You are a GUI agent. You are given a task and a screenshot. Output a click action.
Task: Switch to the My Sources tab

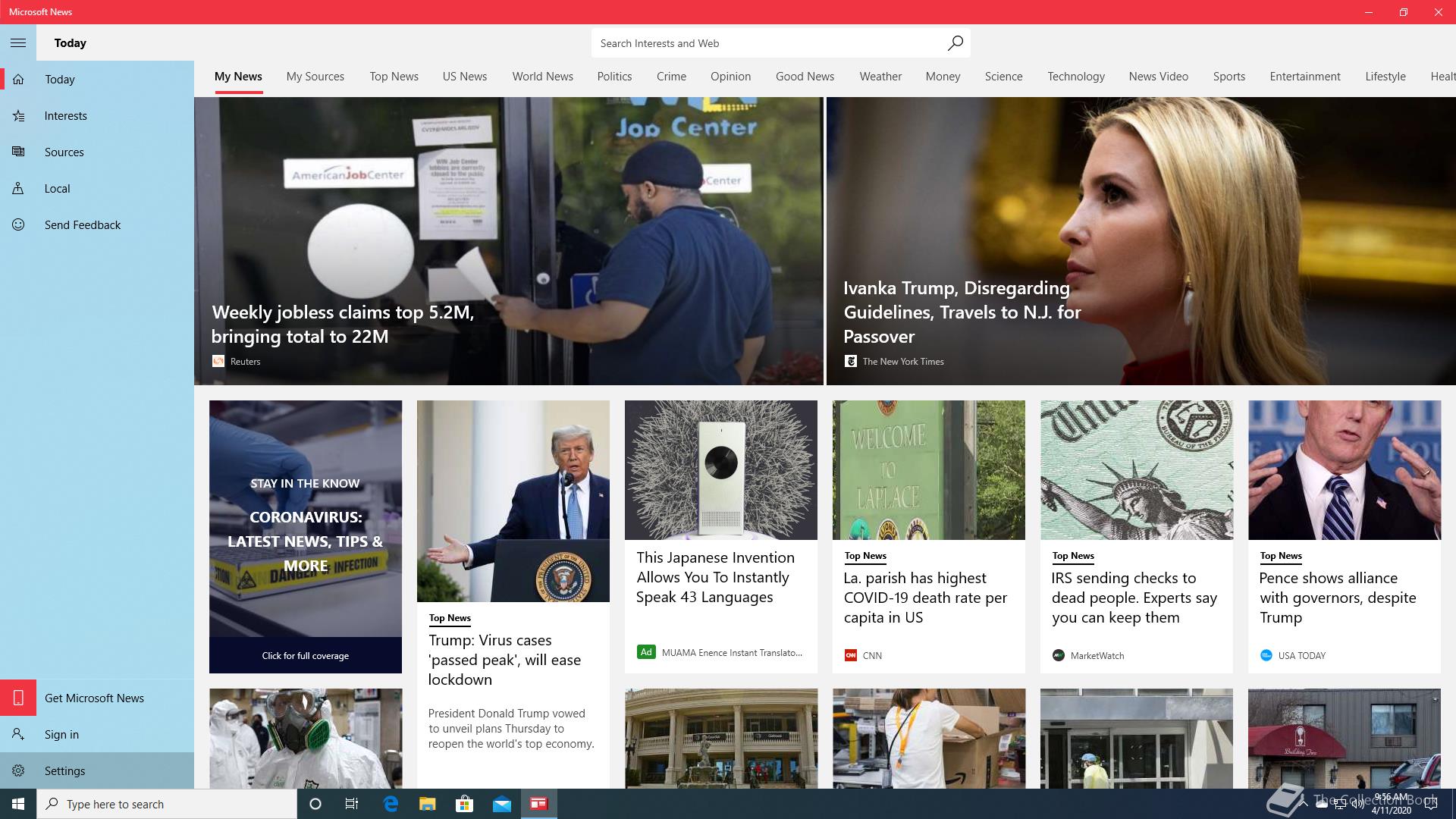coord(315,77)
